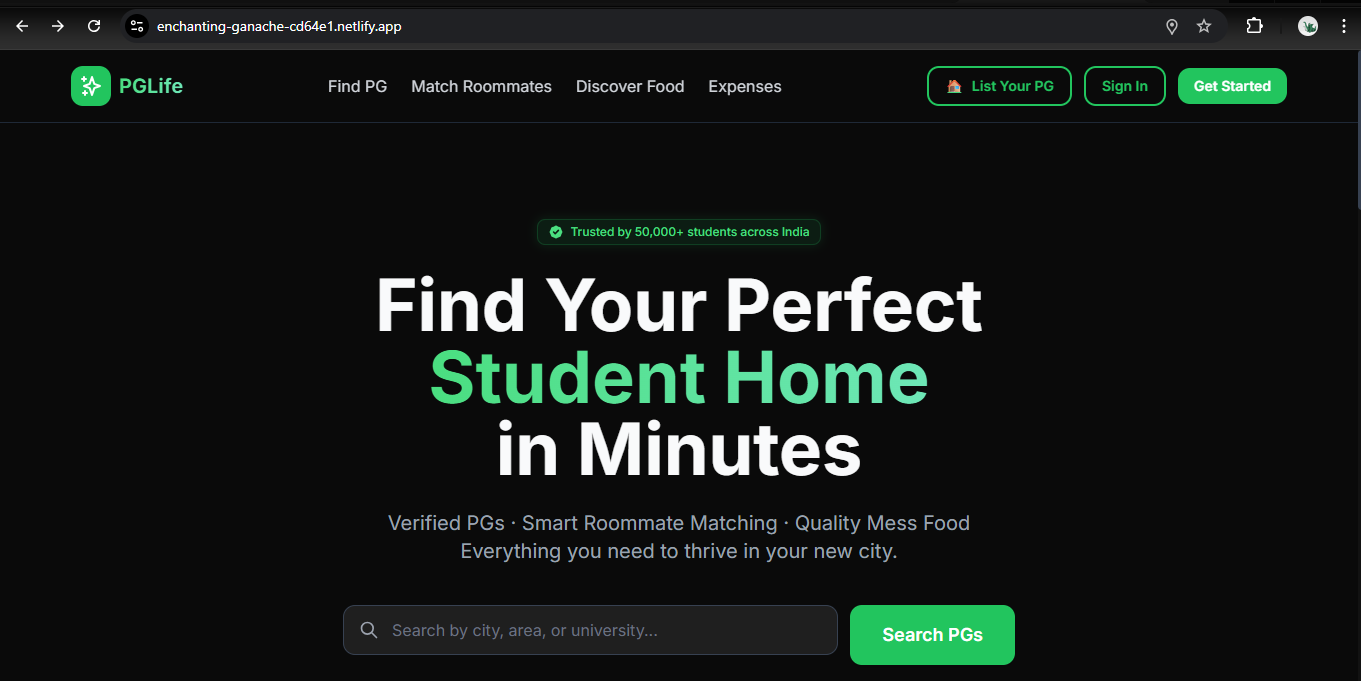Open the Expenses nav link
Screen dimensions: 1361x681
(x=745, y=86)
